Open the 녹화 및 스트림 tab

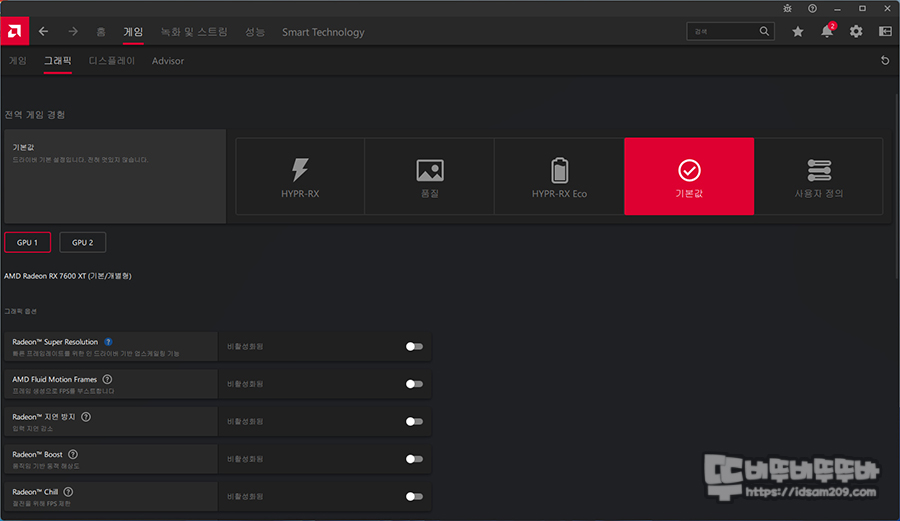194,32
